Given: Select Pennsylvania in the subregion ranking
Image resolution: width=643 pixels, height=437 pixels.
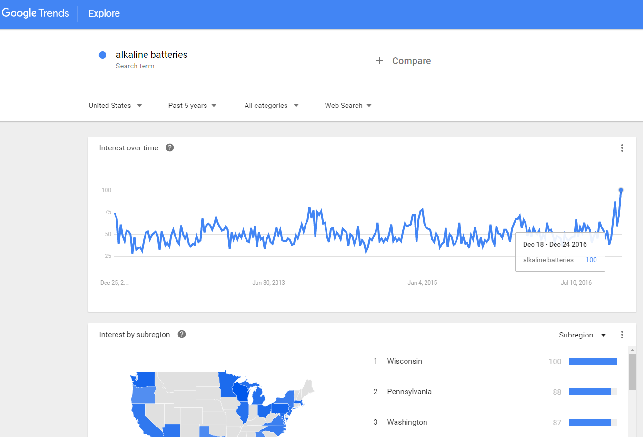Looking at the screenshot, I should (x=410, y=392).
